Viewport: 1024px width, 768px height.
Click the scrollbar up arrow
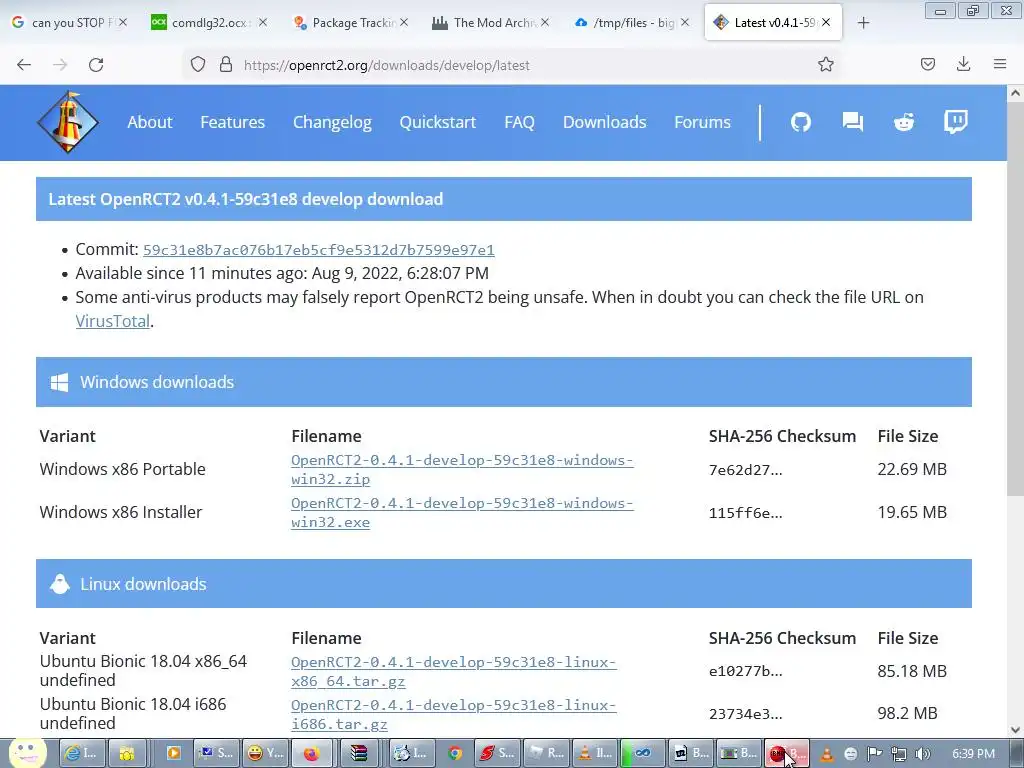(1015, 93)
